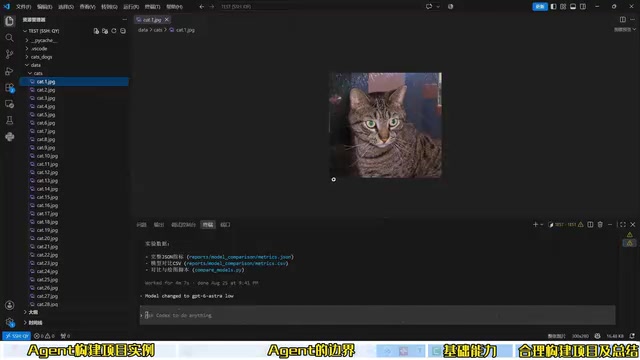The image size is (640, 360).
Task: Open the Extensions view
Action: pyautogui.click(x=9, y=87)
